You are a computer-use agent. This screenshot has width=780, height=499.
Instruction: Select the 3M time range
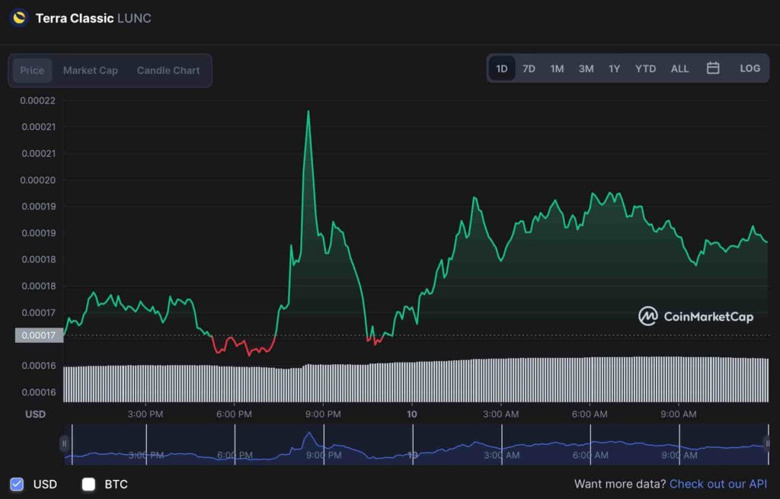tap(586, 69)
